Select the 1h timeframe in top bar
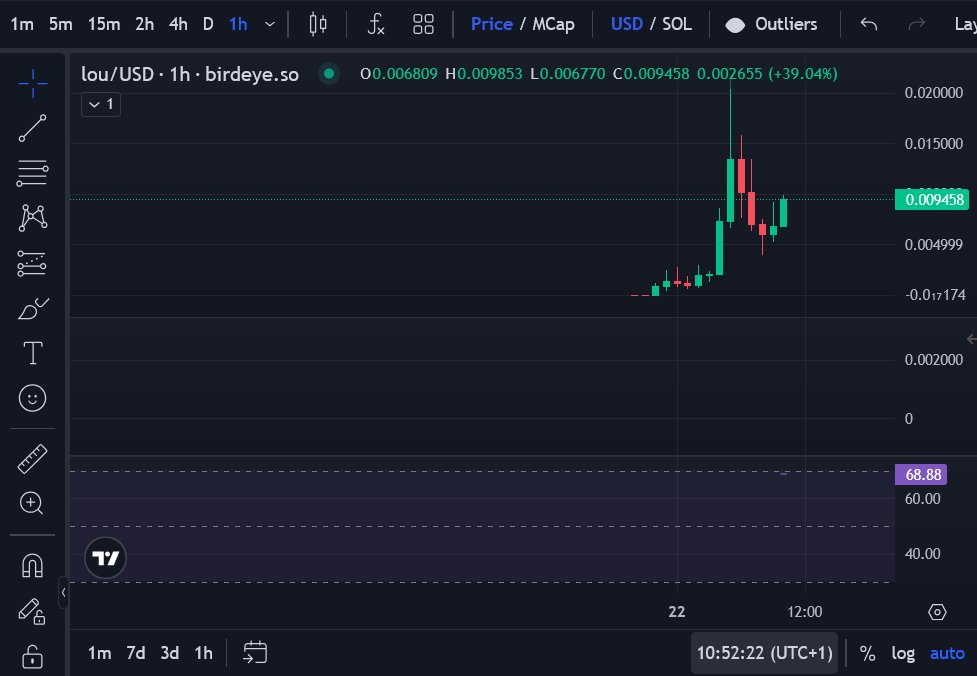 pyautogui.click(x=238, y=24)
